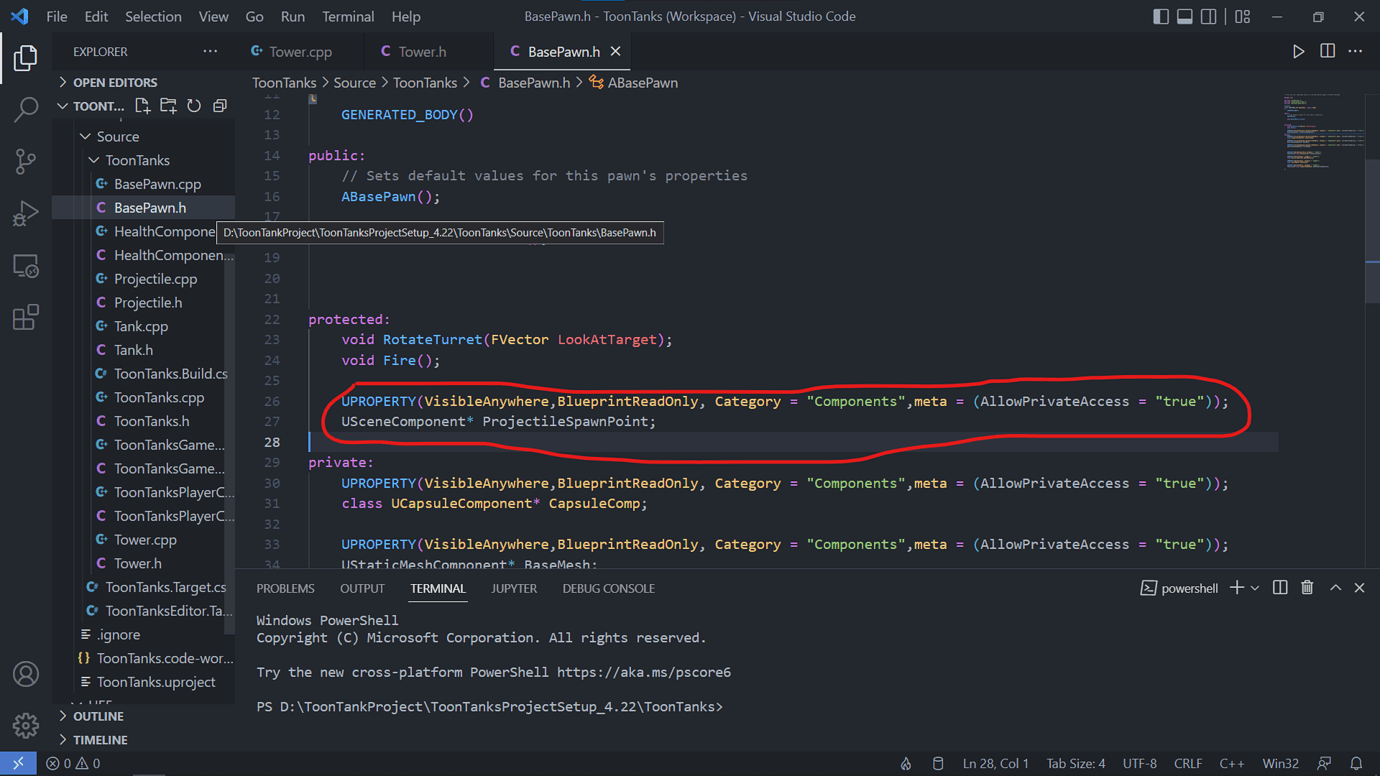Refresh the explorer file tree
The height and width of the screenshot is (776, 1380).
(x=194, y=106)
